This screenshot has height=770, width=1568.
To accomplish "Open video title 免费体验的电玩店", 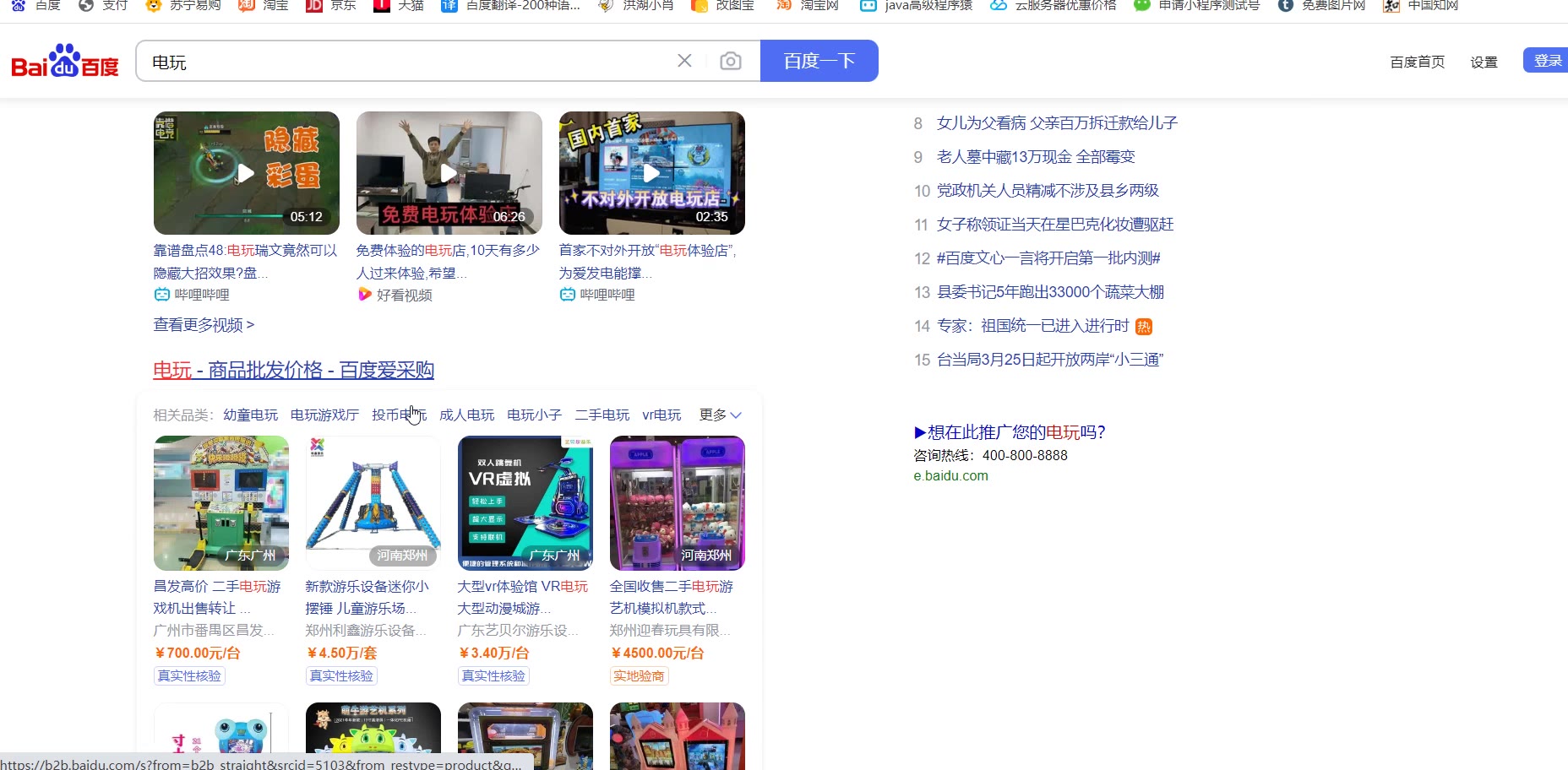I will [448, 262].
